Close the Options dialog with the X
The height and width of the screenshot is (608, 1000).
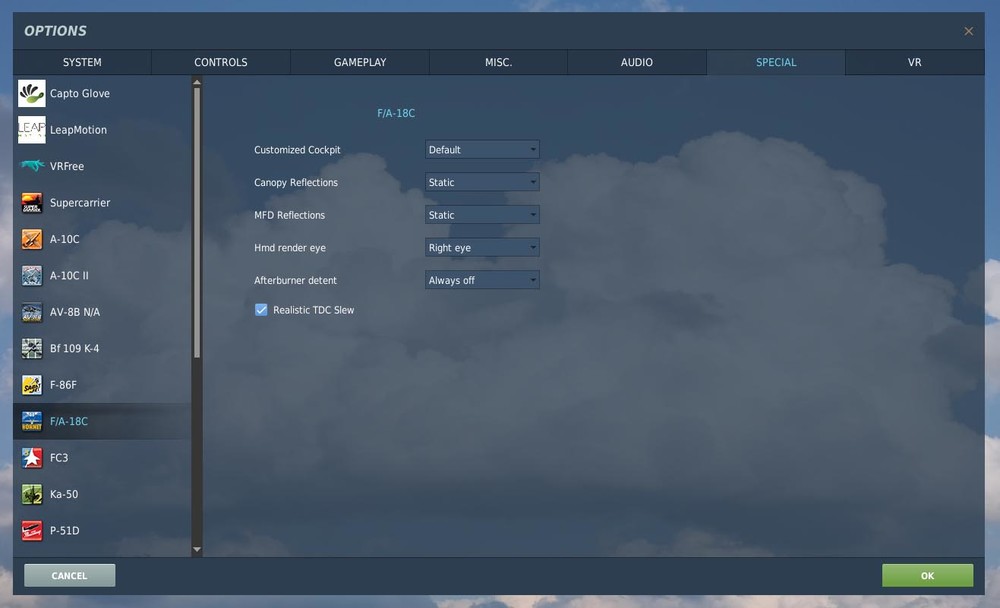click(968, 31)
